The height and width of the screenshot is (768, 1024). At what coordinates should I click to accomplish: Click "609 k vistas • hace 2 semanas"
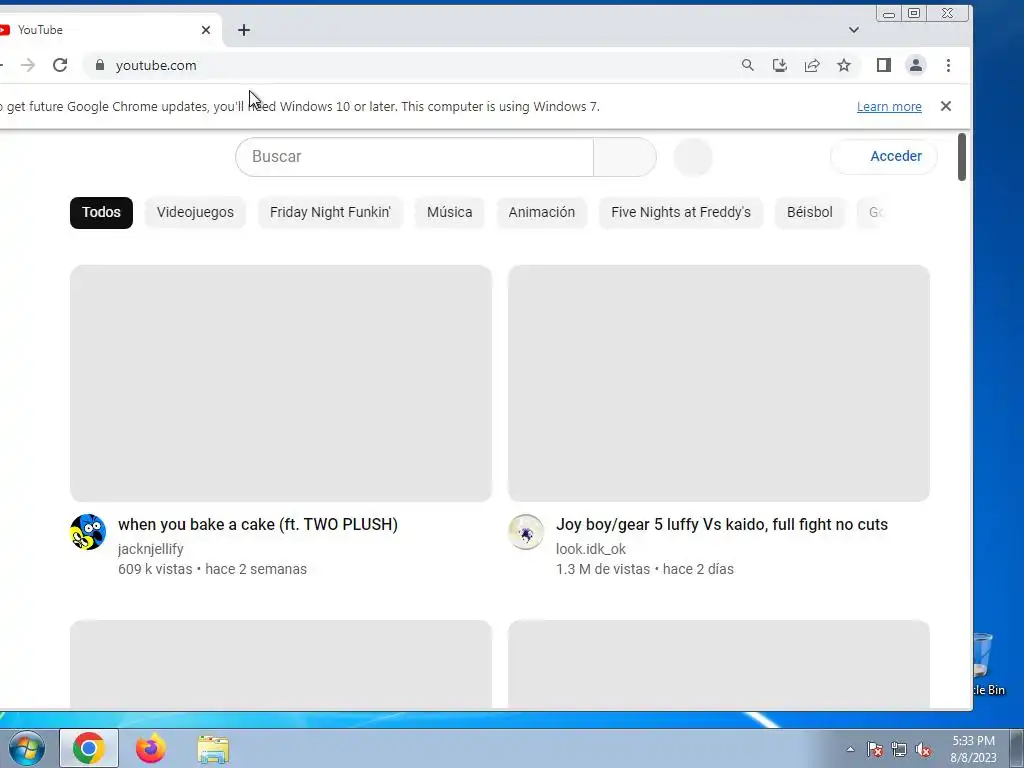(212, 569)
